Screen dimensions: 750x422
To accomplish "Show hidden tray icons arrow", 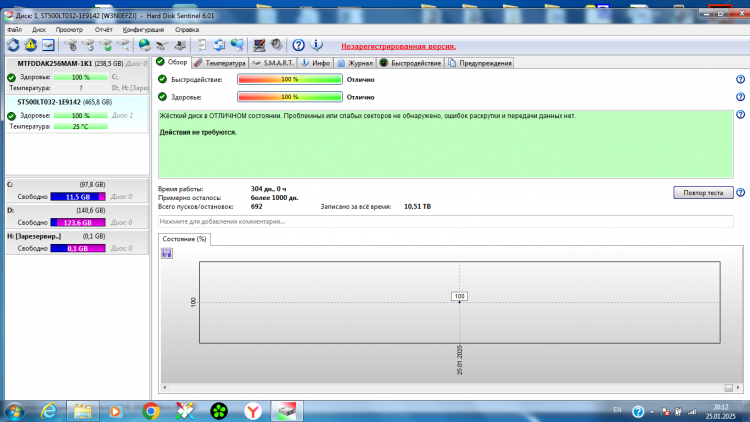I will tap(652, 412).
